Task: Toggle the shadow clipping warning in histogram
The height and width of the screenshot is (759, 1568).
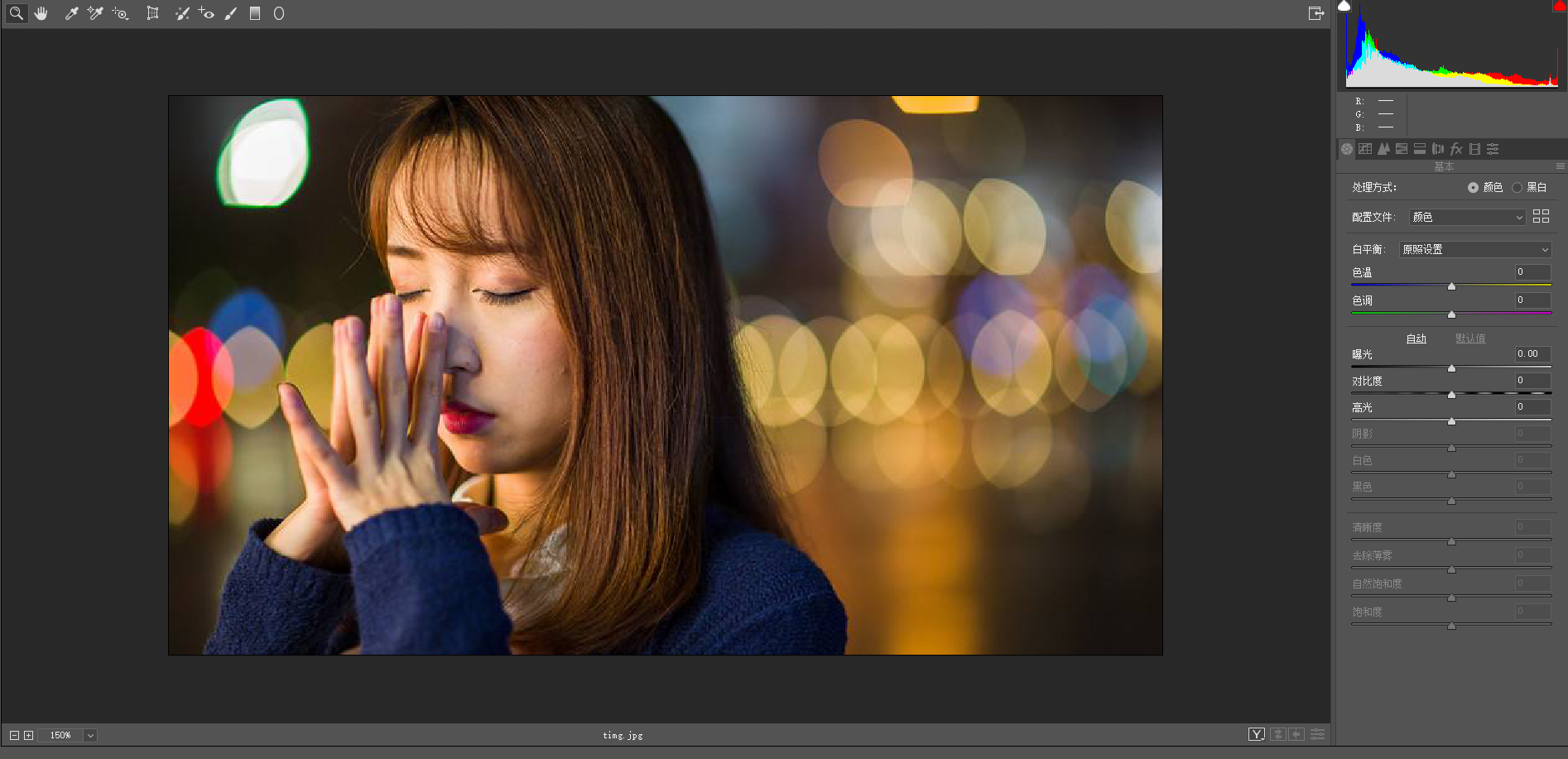Action: tap(1344, 6)
